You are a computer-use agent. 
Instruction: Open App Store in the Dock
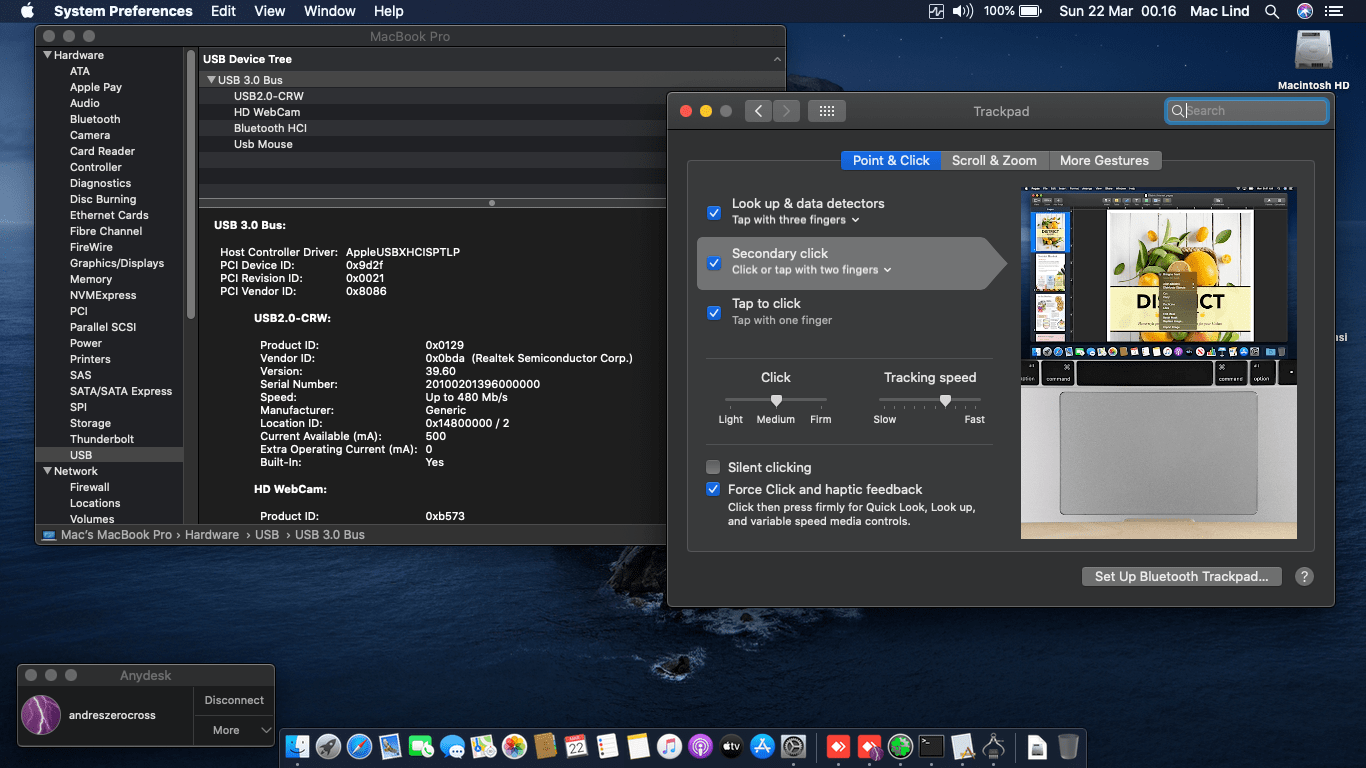click(762, 746)
